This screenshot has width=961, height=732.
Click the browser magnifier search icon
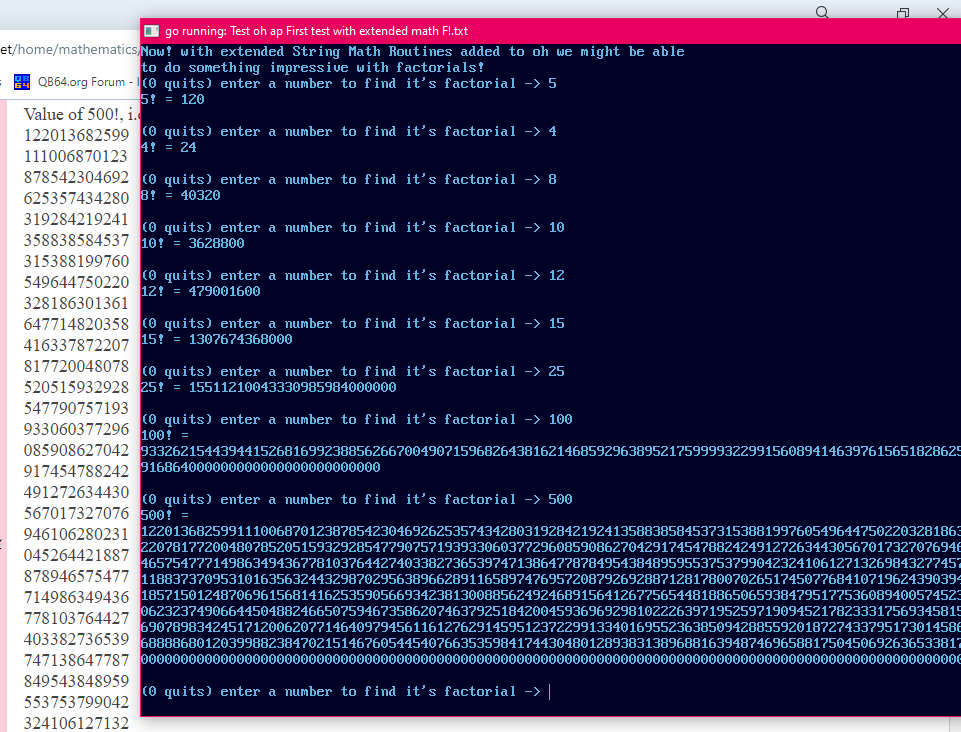pyautogui.click(x=822, y=13)
